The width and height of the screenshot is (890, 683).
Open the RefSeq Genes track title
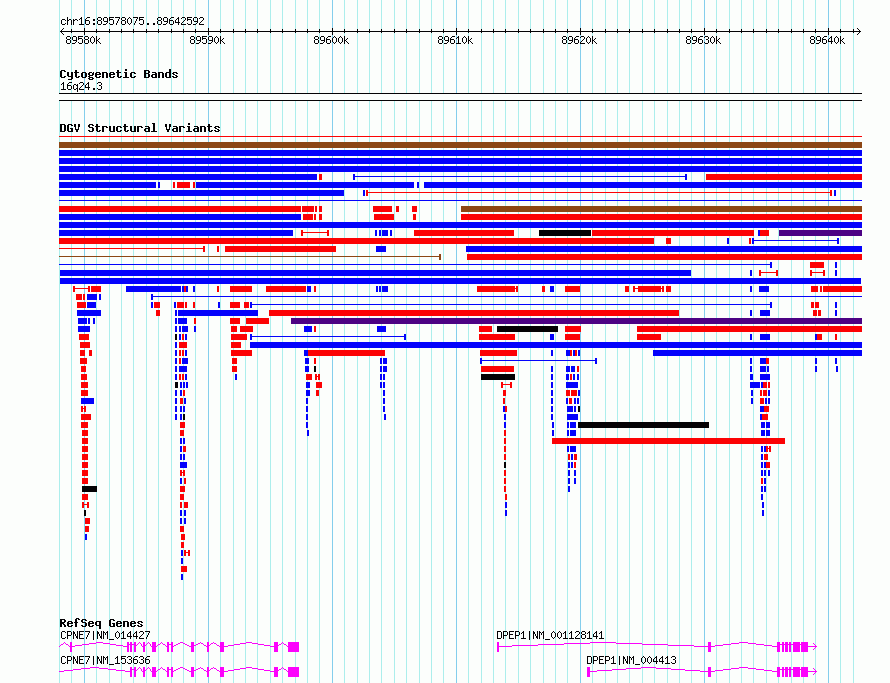[101, 623]
